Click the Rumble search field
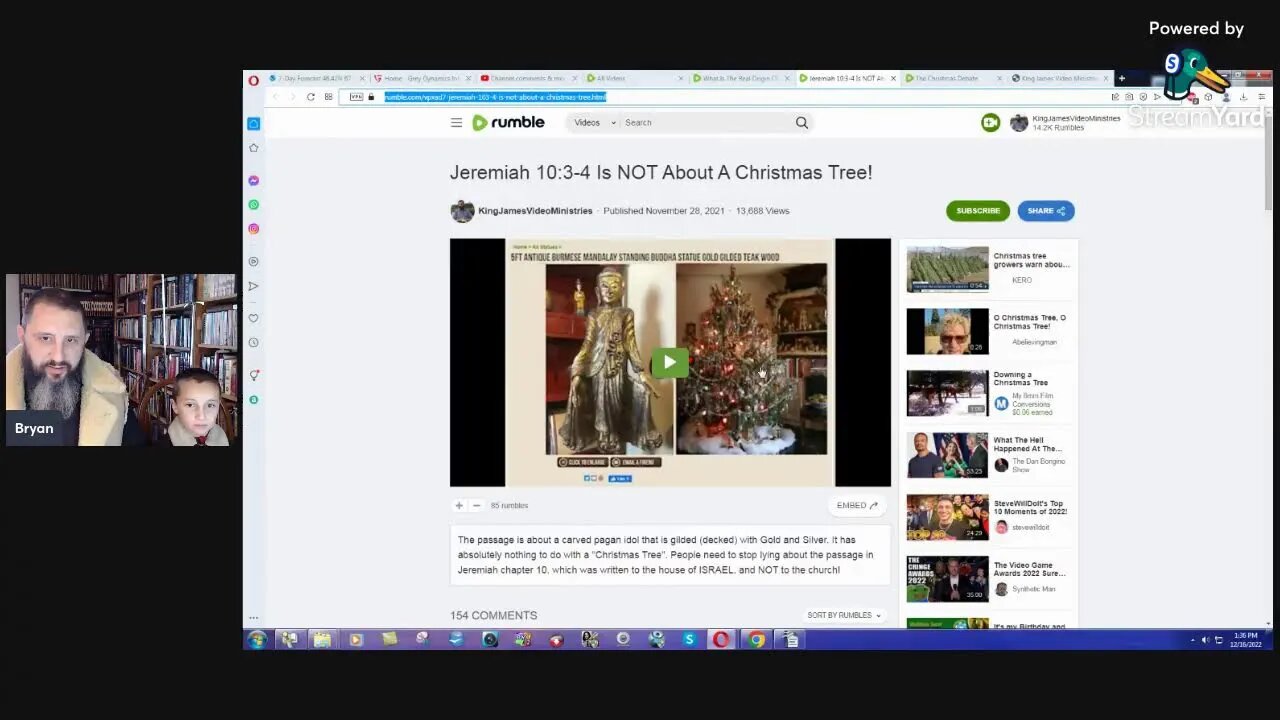 coord(705,122)
